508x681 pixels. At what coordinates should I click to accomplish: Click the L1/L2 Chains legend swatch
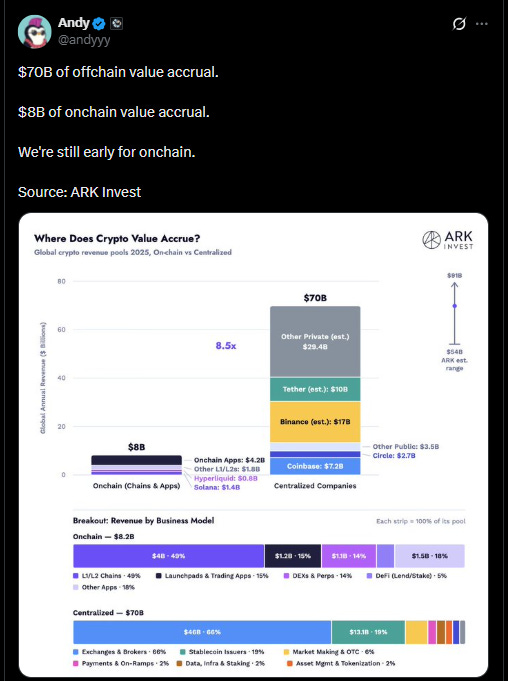[x=76, y=576]
